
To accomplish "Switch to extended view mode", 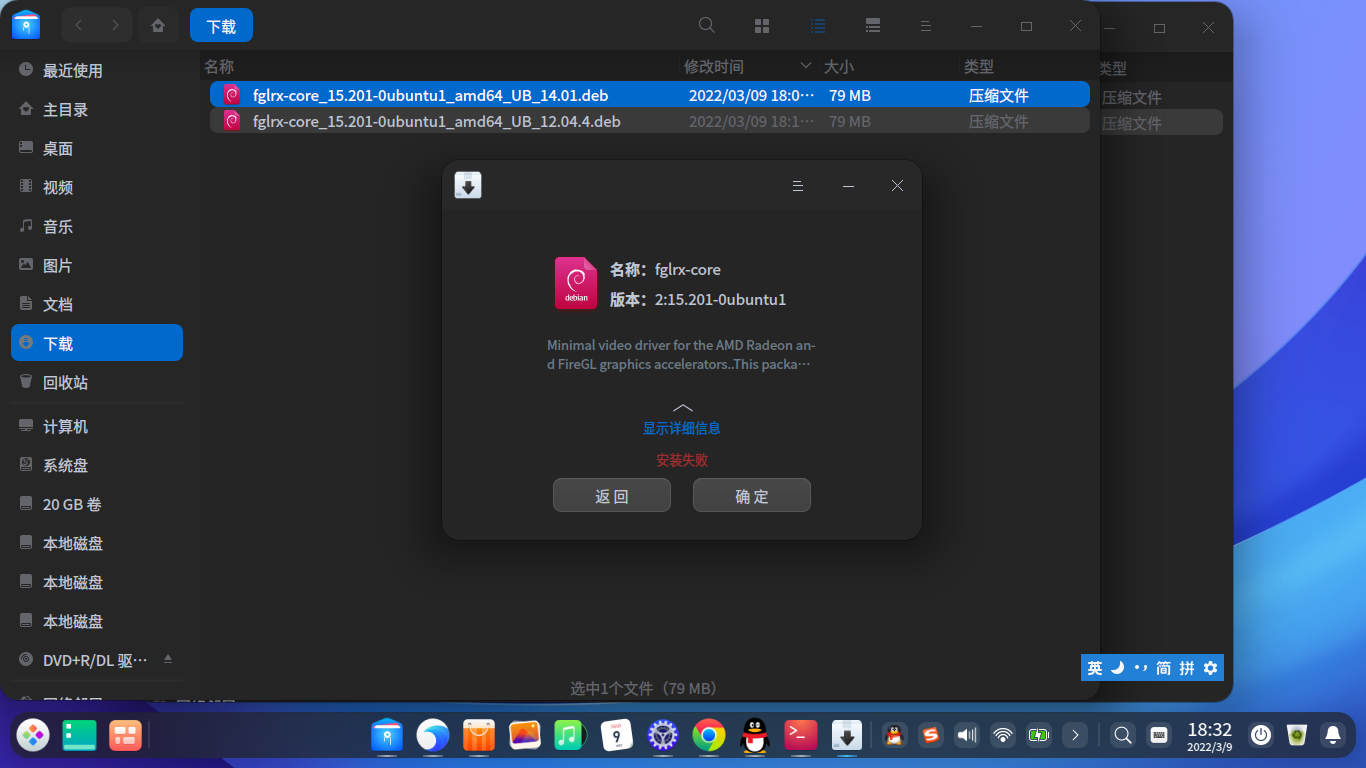I will pyautogui.click(x=873, y=25).
